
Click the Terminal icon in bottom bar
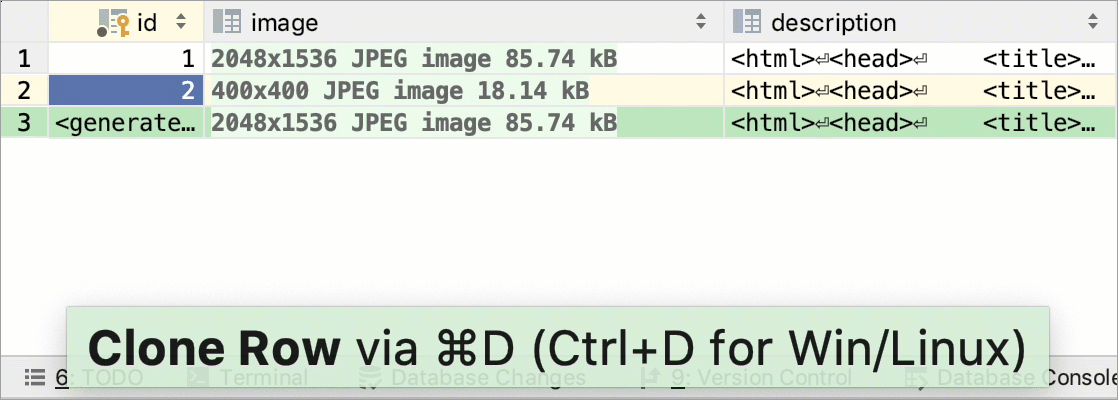(198, 377)
